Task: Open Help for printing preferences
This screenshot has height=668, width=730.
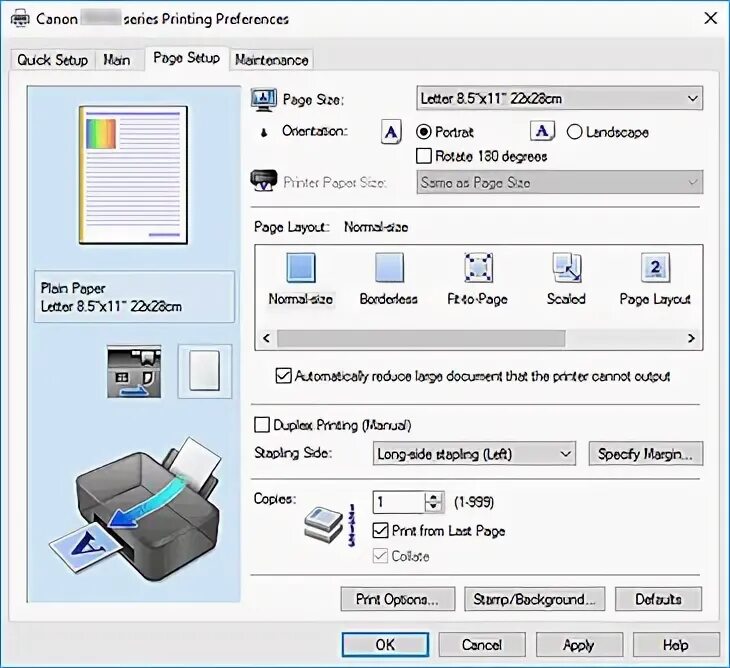Action: [x=676, y=645]
